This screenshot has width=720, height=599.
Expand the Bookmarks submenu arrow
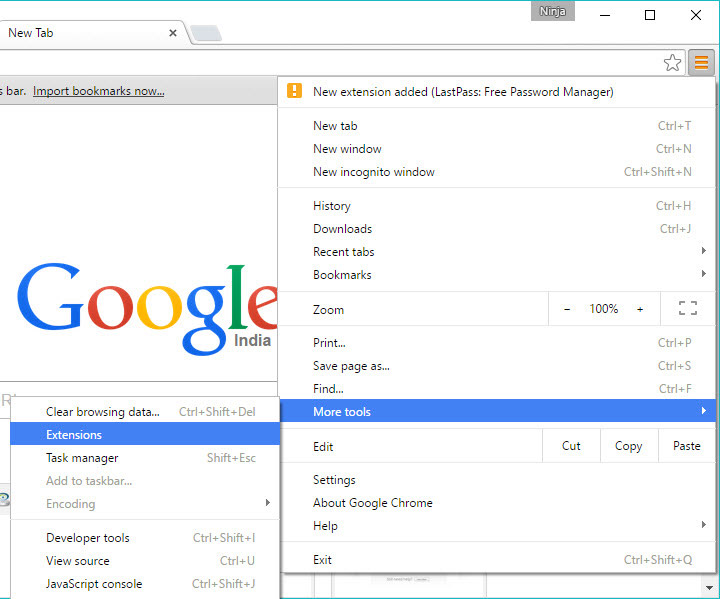coord(703,274)
